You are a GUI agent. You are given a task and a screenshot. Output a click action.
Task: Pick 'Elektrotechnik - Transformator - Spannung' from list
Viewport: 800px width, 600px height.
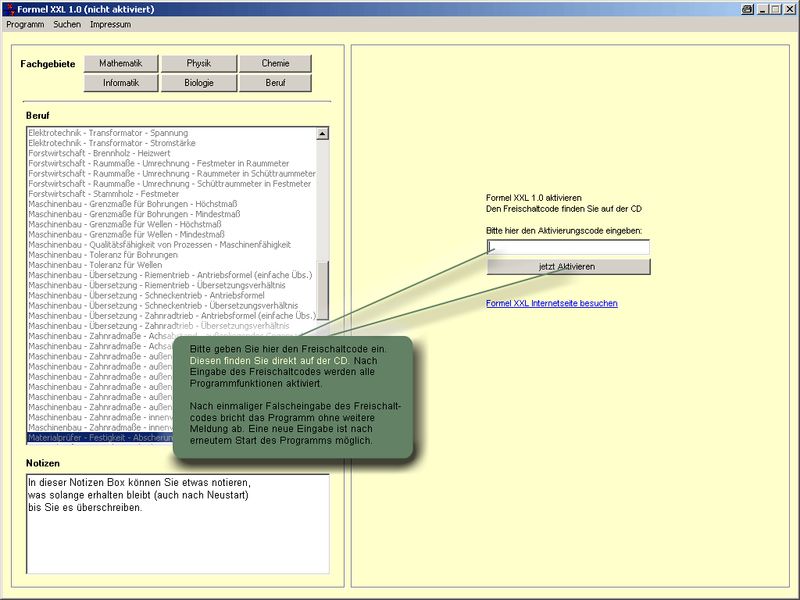[x=108, y=133]
